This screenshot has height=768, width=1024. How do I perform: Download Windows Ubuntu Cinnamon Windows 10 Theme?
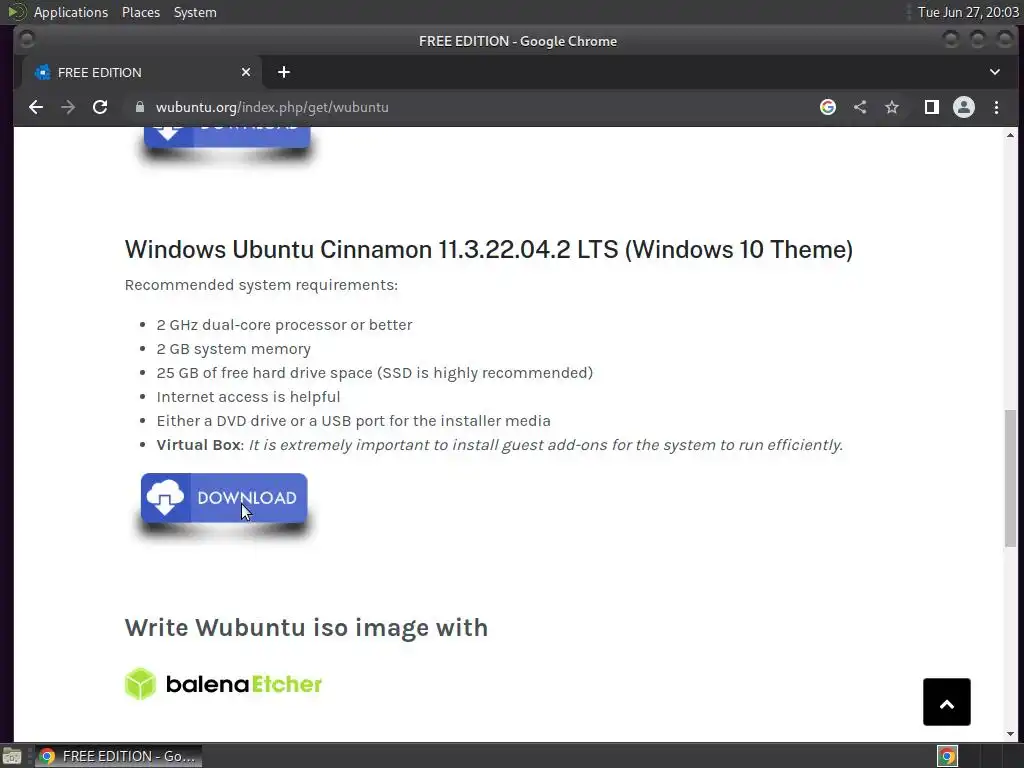pyautogui.click(x=224, y=498)
